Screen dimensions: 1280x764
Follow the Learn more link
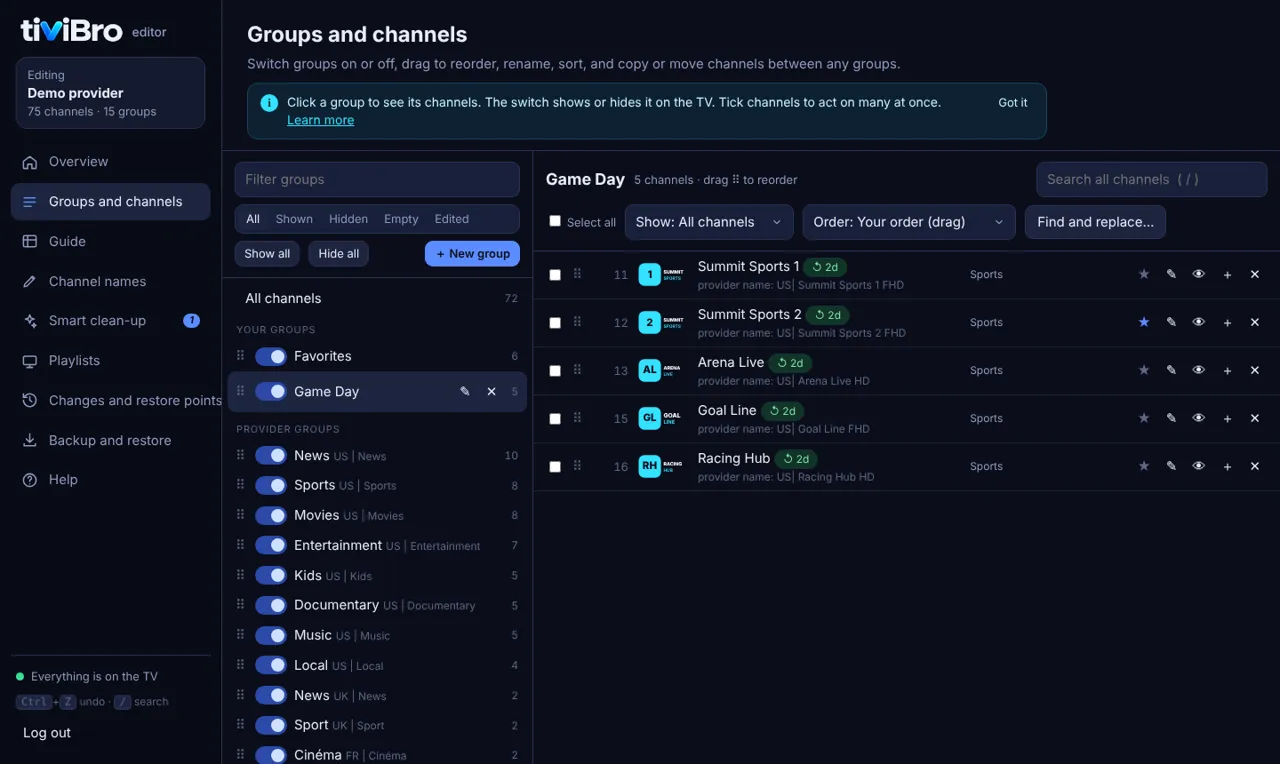[x=320, y=120]
